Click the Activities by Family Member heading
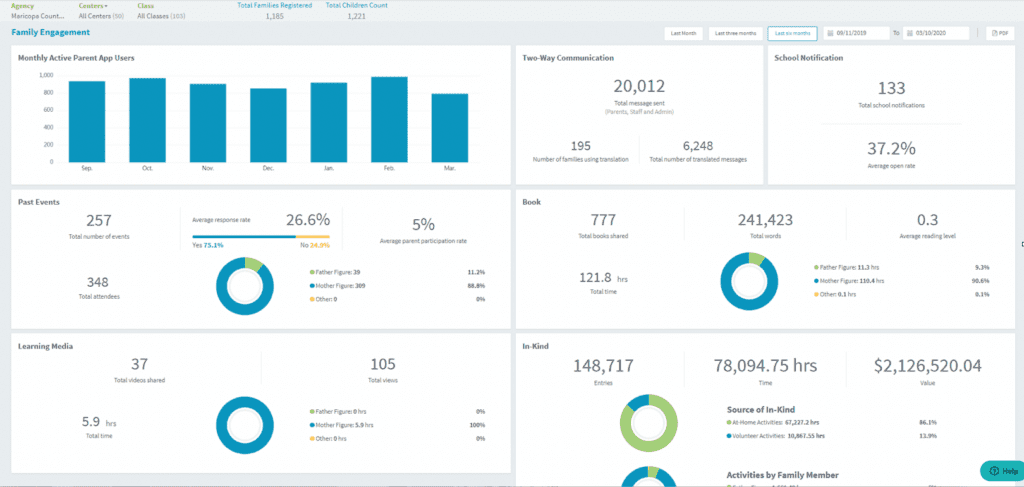 [782, 475]
